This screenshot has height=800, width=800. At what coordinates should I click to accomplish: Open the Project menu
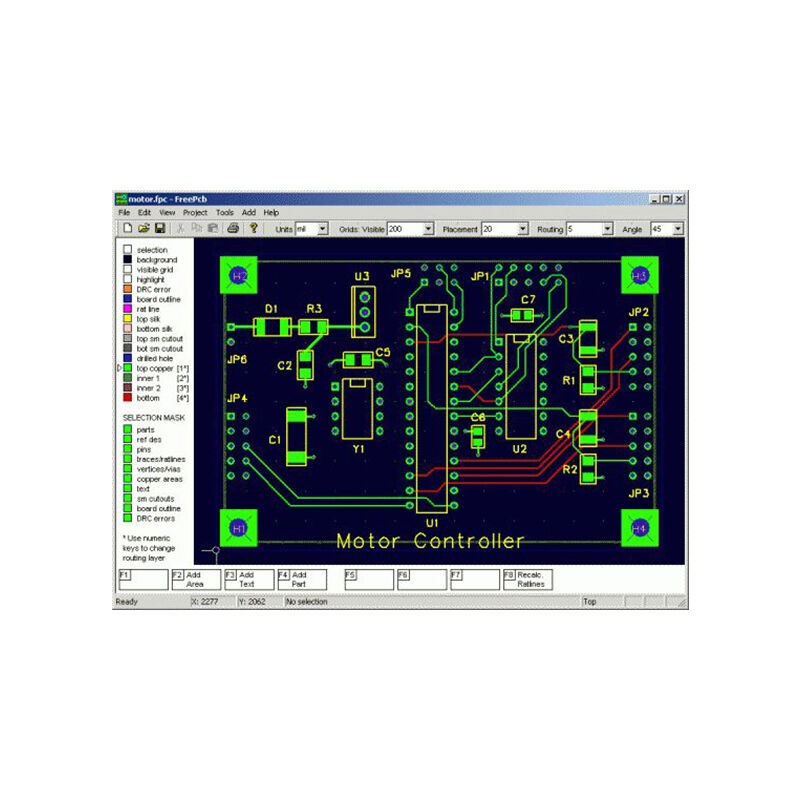(195, 212)
